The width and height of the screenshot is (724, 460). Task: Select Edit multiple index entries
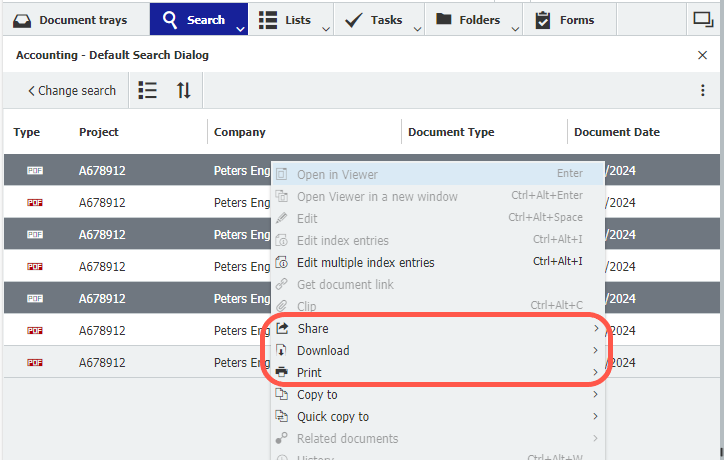pyautogui.click(x=365, y=263)
